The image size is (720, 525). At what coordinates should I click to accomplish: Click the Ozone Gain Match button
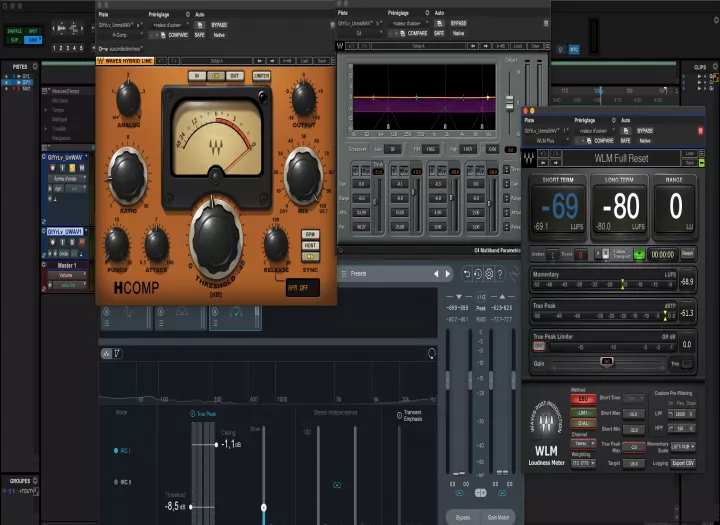498,517
